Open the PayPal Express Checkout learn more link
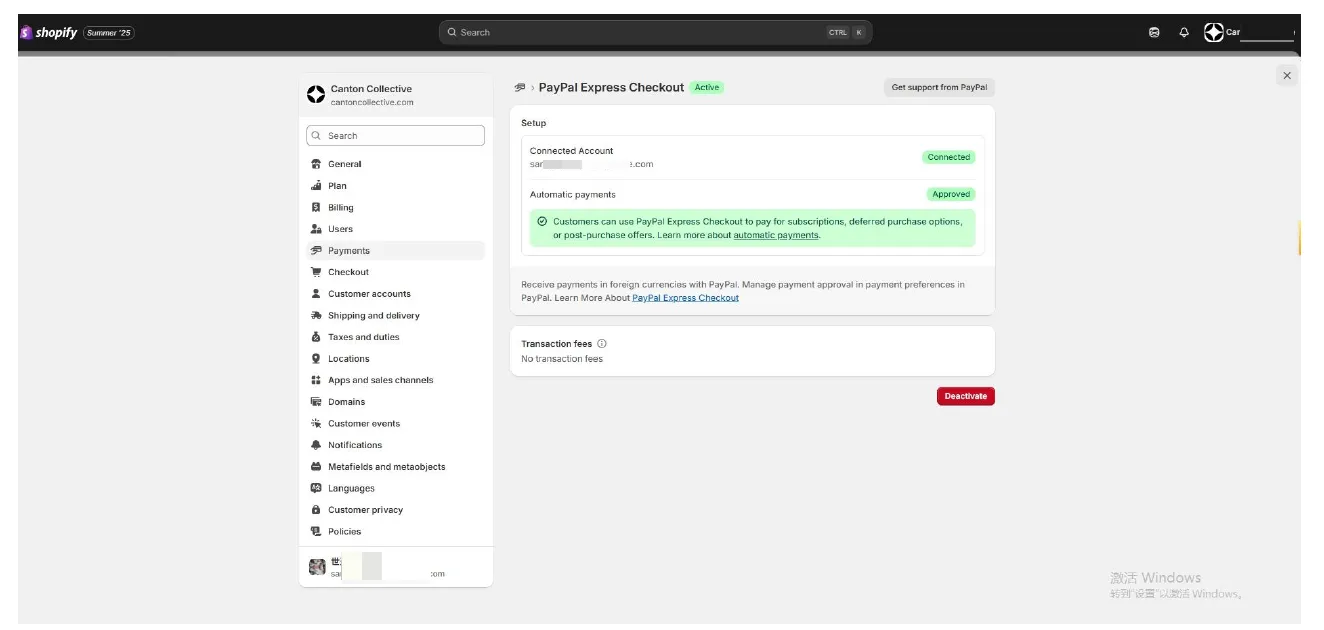Viewport: 1324px width, 630px height. [x=686, y=298]
